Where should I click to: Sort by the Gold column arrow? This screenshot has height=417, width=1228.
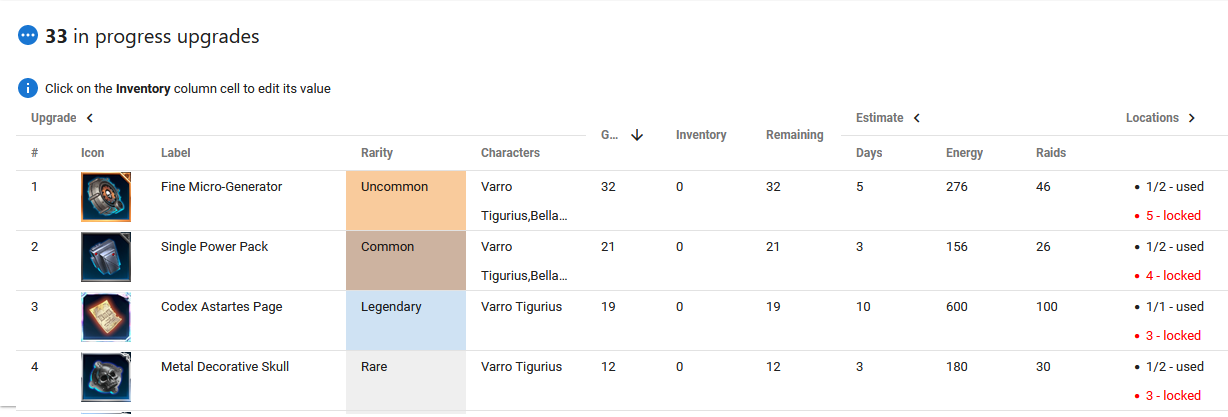[637, 135]
